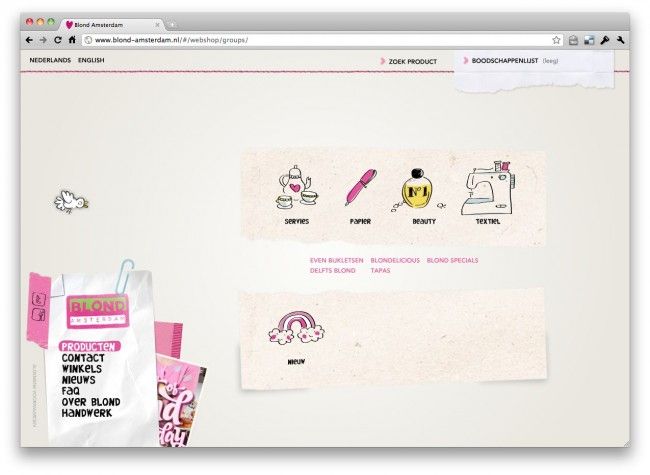Screen dimensions: 650x475
Task: Click the pink magazine cover thumbnail
Action: point(180,402)
